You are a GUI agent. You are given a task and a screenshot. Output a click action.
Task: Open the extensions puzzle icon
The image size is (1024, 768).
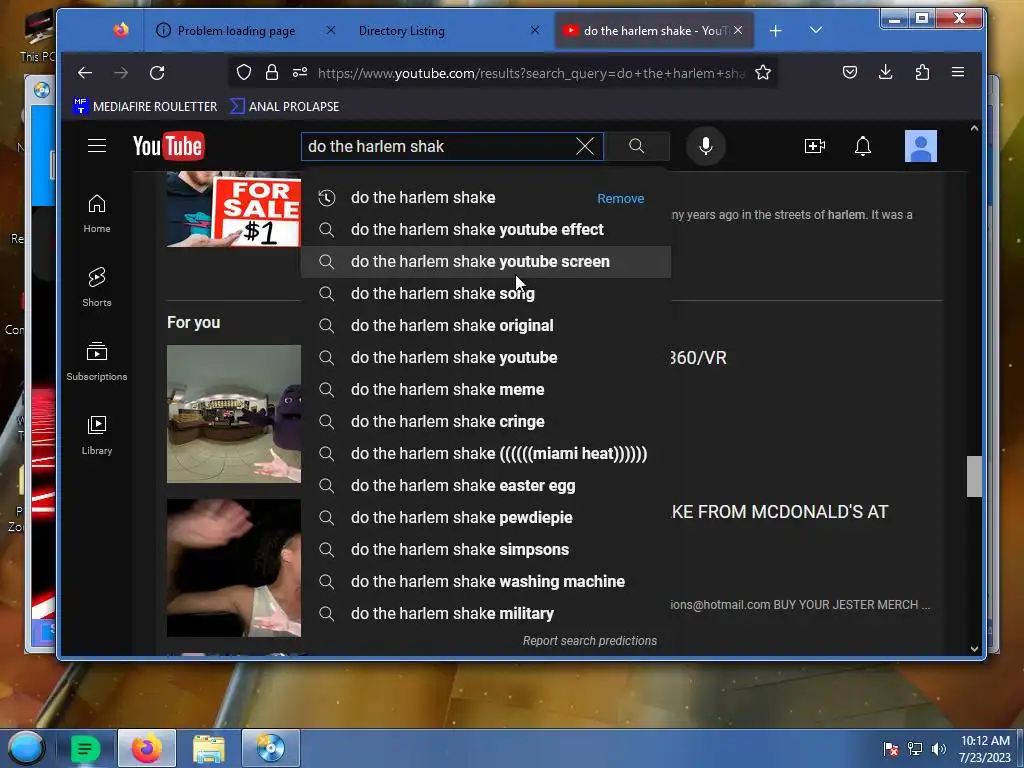click(922, 72)
